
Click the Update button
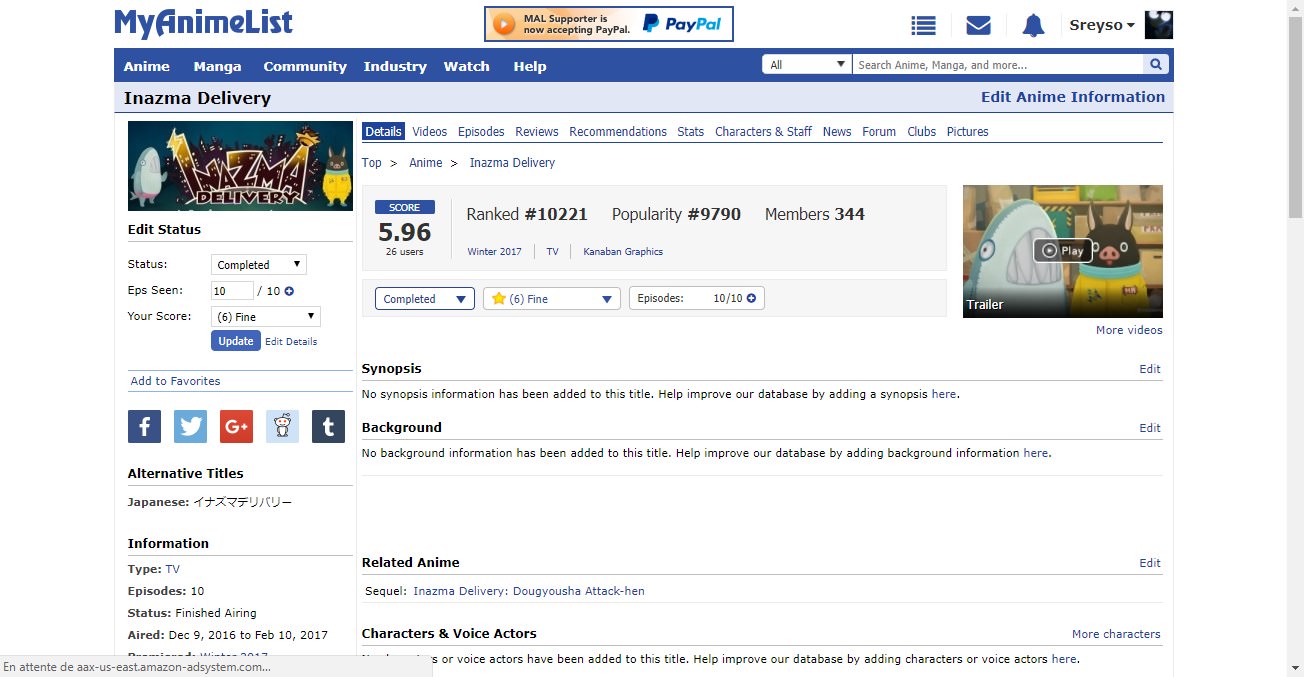click(235, 341)
